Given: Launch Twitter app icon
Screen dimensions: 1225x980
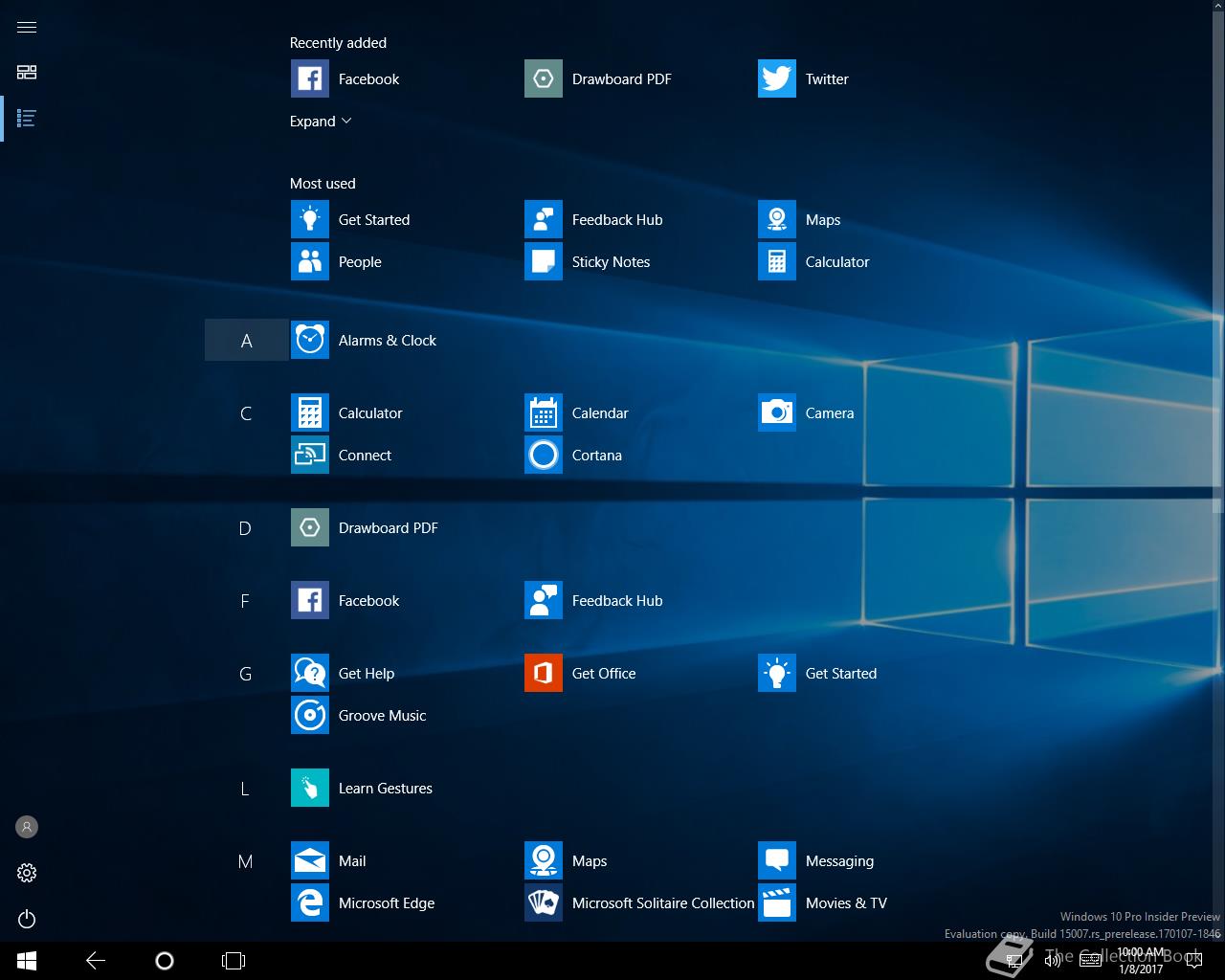Looking at the screenshot, I should (x=777, y=78).
